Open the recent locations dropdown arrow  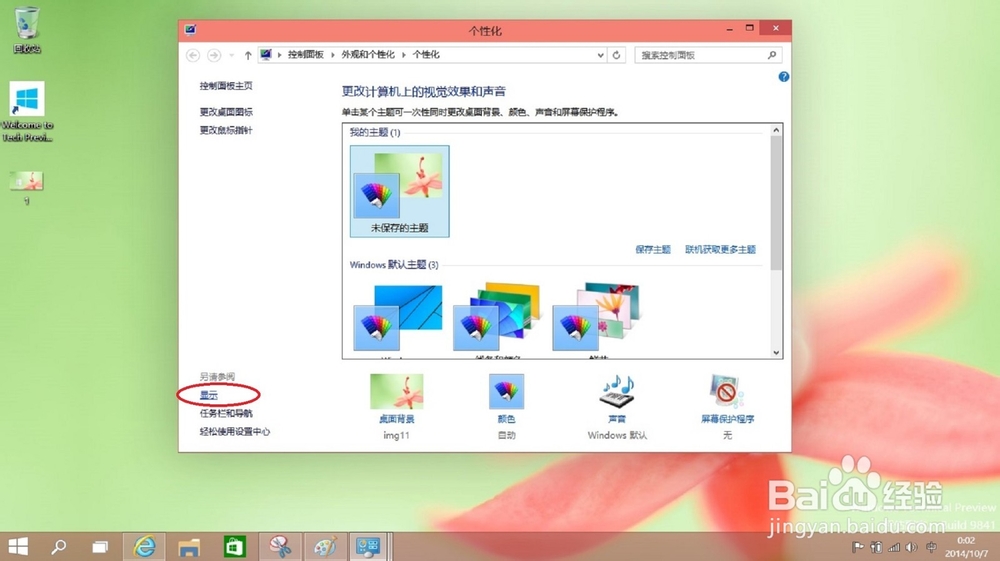coord(232,55)
